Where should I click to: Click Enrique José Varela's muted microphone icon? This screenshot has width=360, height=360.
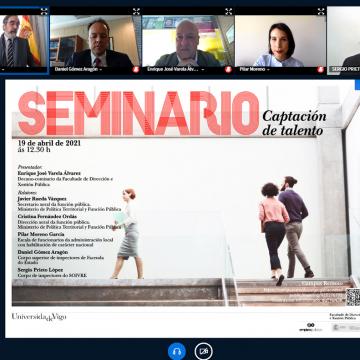point(228,69)
